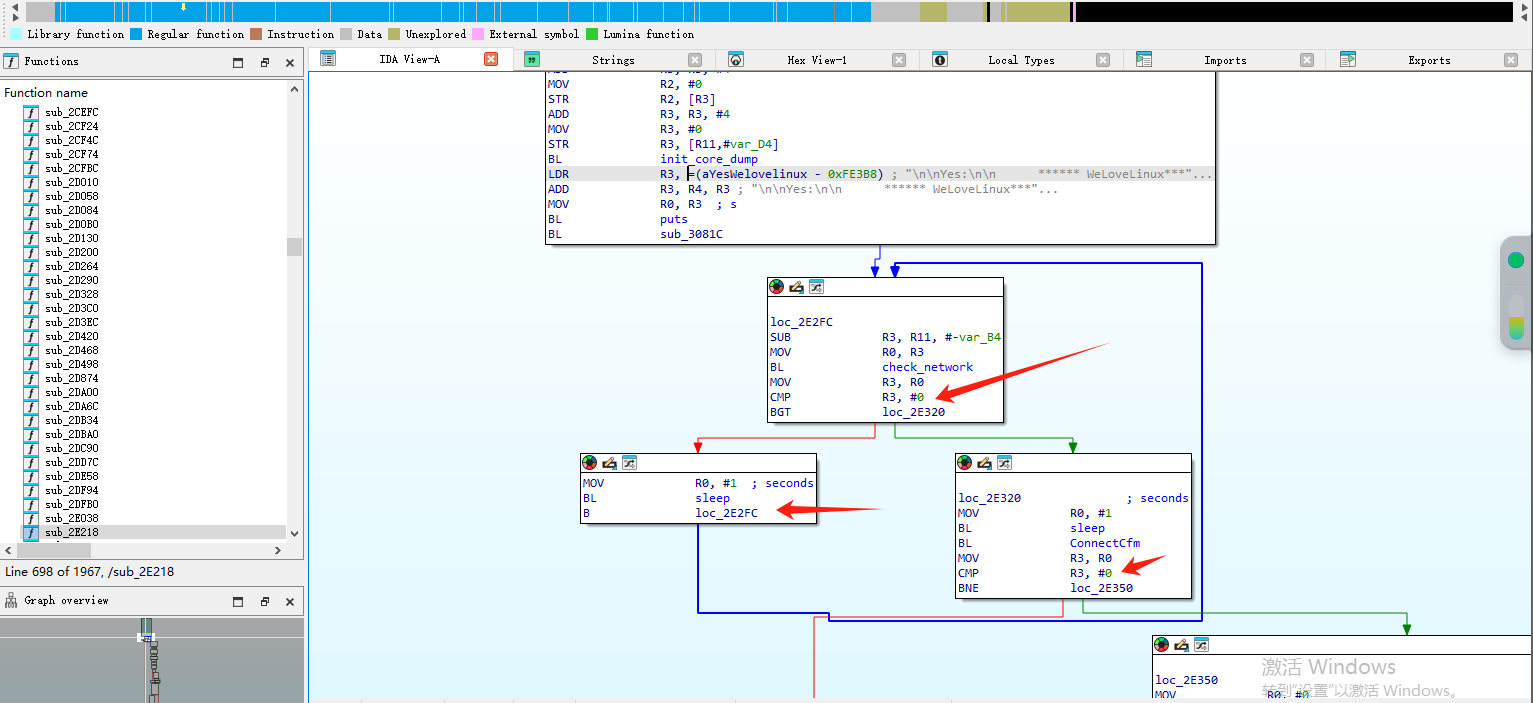Click the Library function legend color box
1533x703 pixels.
pos(15,34)
